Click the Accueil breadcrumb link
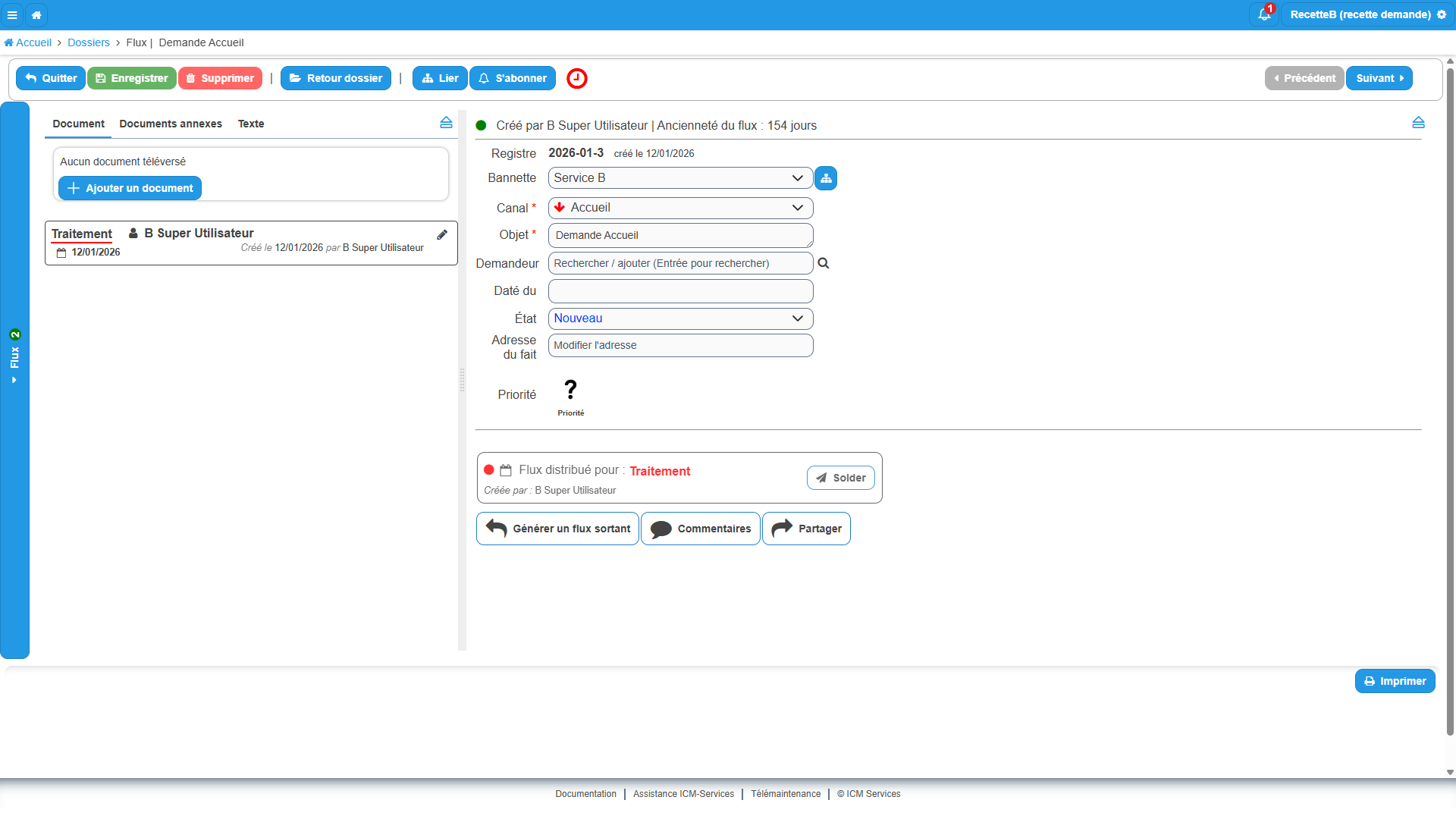The image size is (1456, 819). click(28, 42)
